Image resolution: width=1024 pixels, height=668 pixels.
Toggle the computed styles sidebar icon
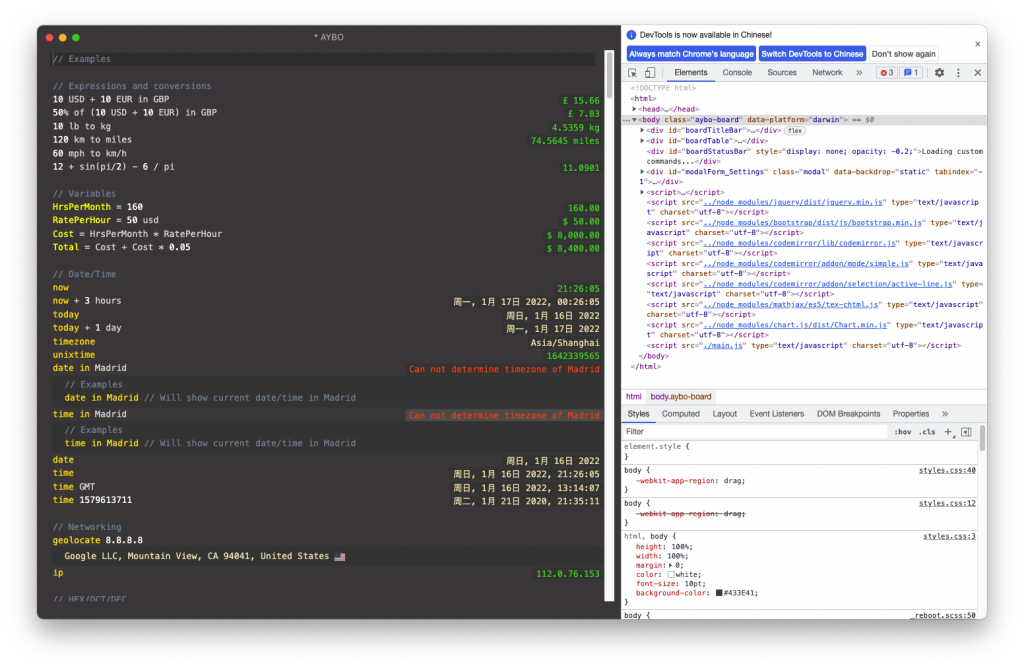click(966, 432)
